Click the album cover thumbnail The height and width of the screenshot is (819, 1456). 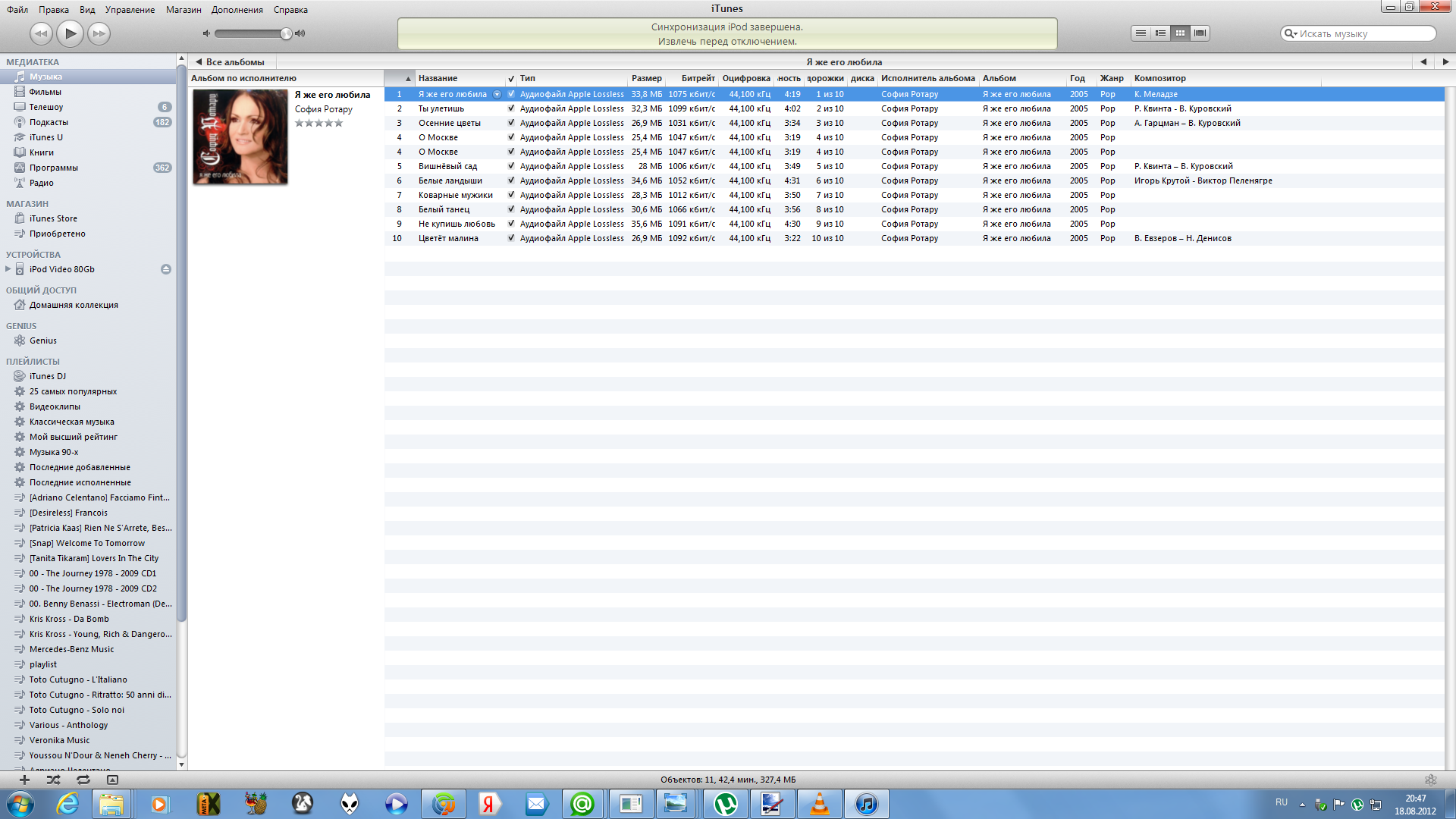pos(240,136)
